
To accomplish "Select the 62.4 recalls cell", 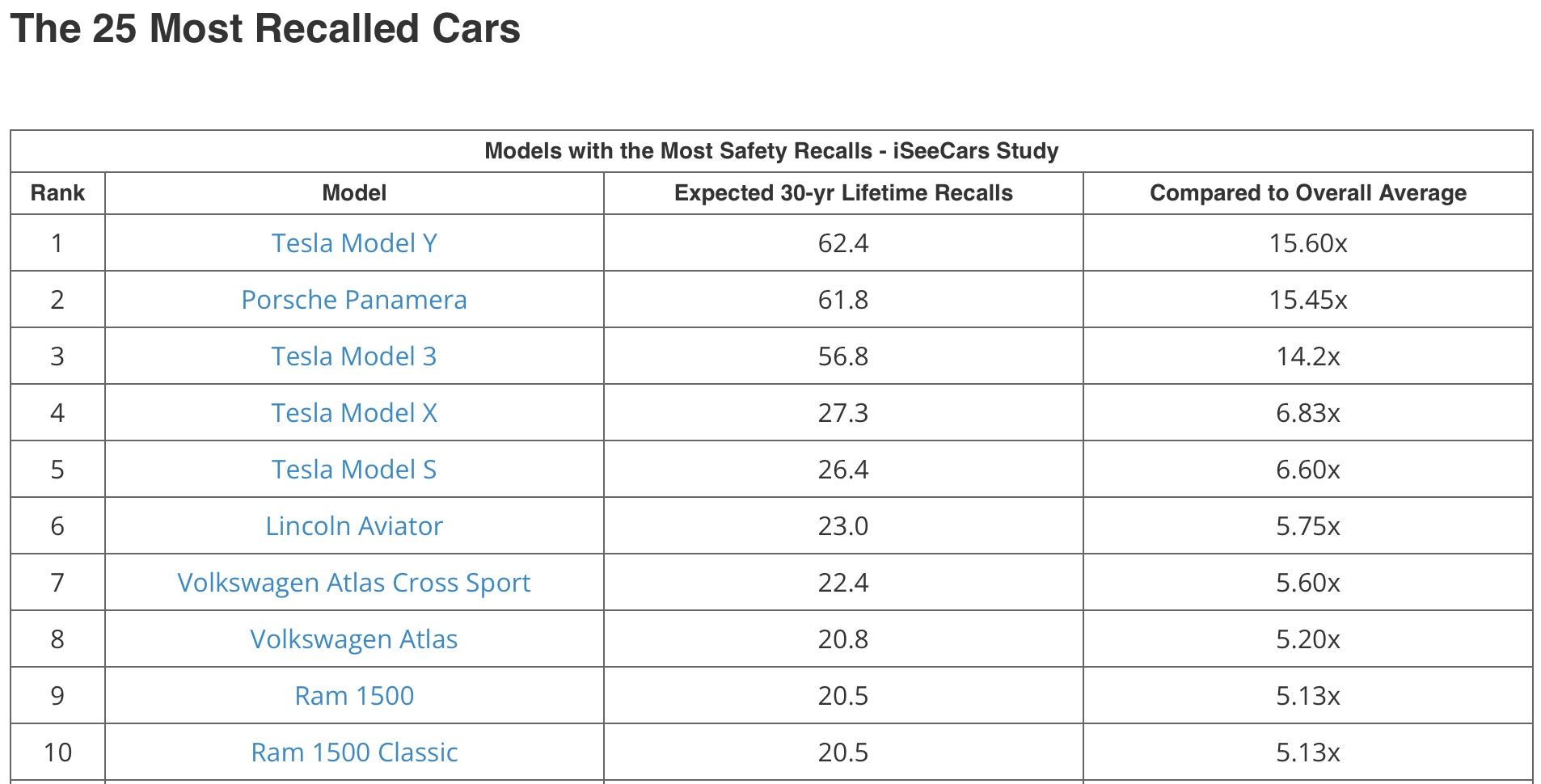I will [843, 243].
